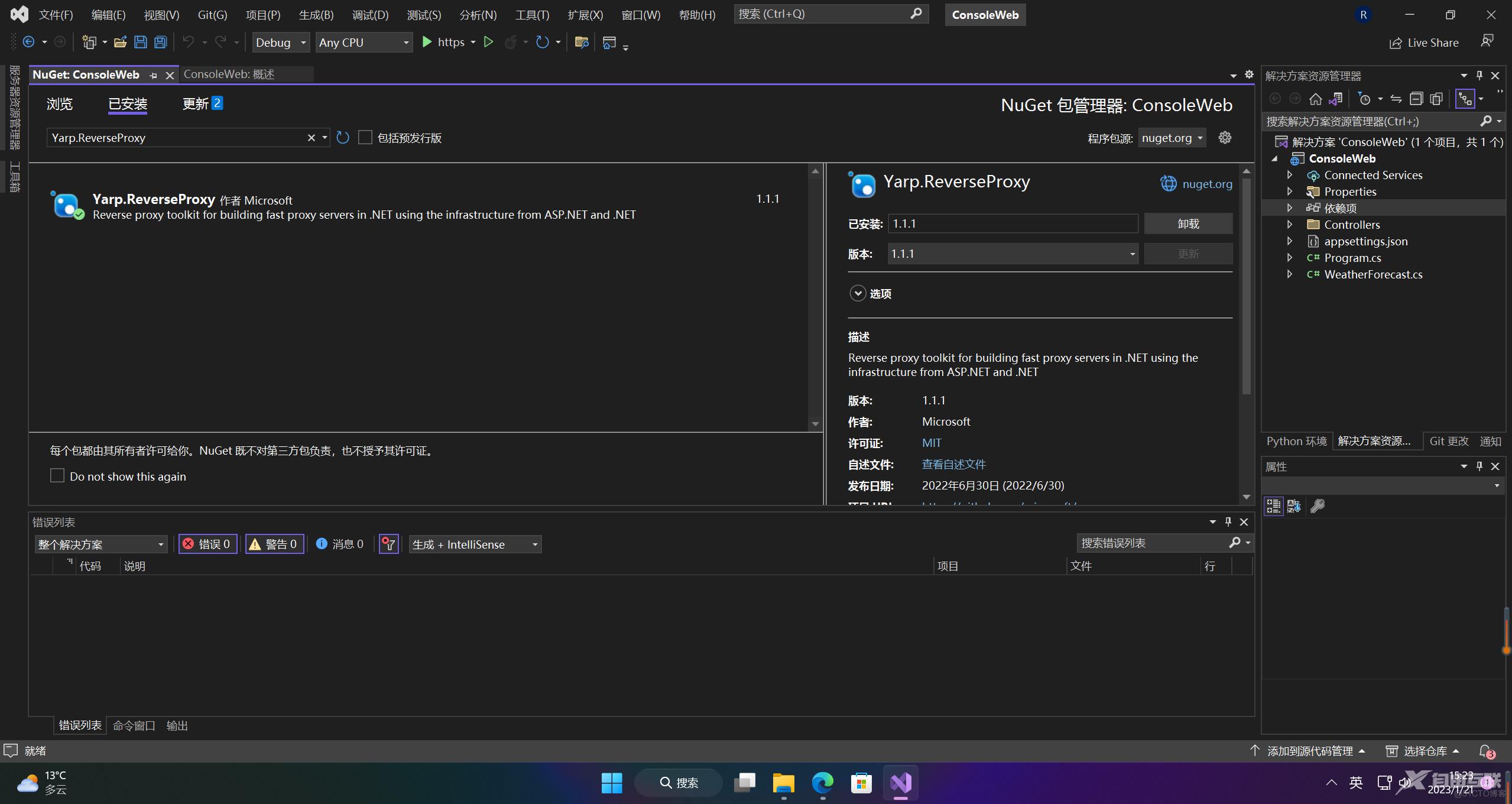Open Live Share session
Screen dimensions: 1512x804
pos(1423,43)
